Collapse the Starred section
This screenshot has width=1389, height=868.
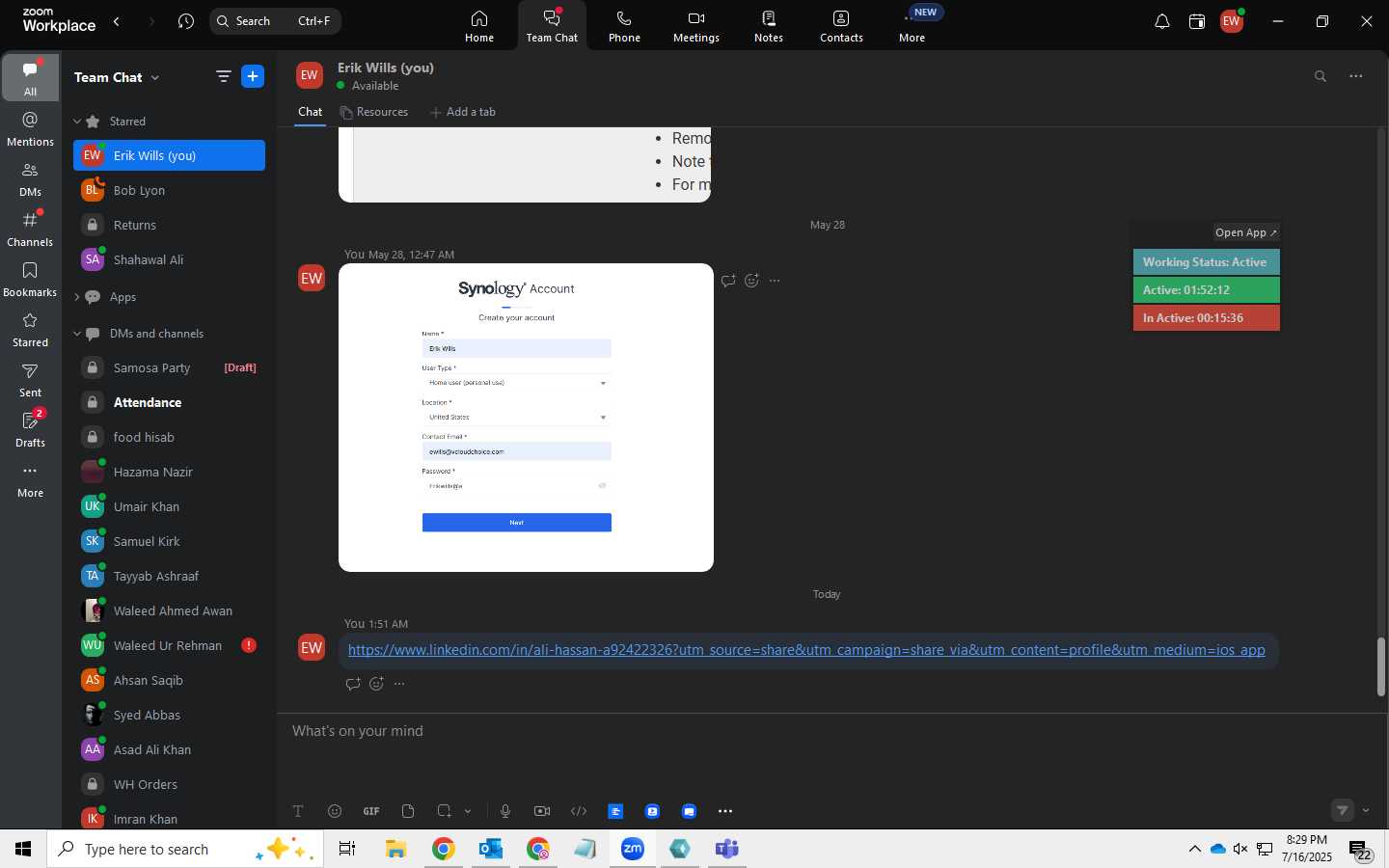click(x=77, y=122)
